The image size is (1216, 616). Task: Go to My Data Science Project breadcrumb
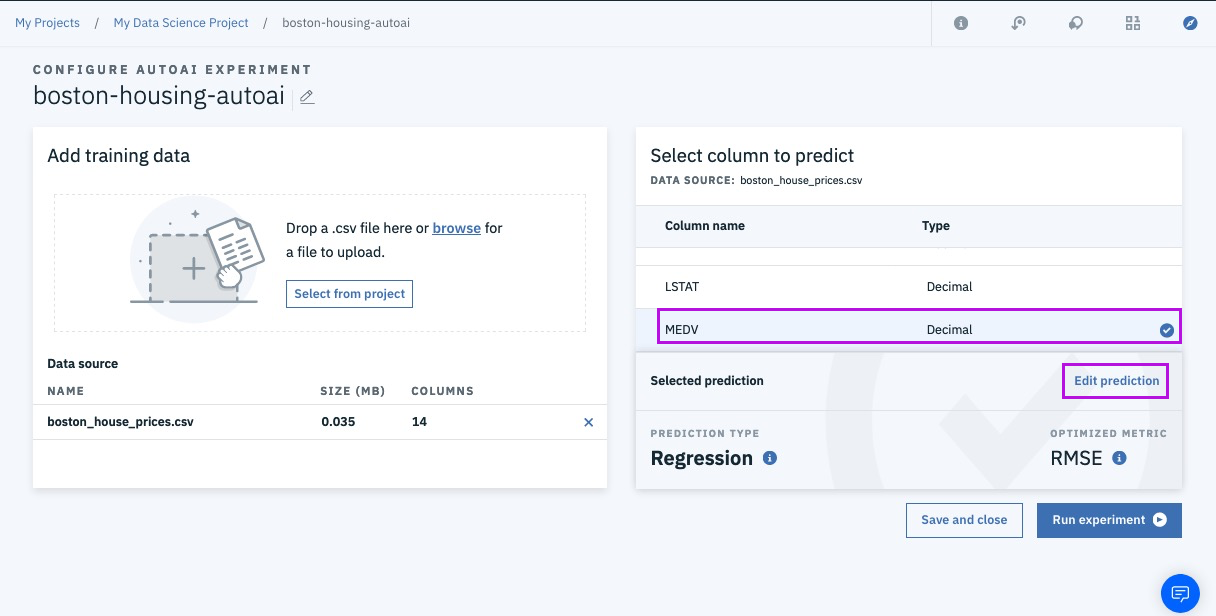(181, 23)
